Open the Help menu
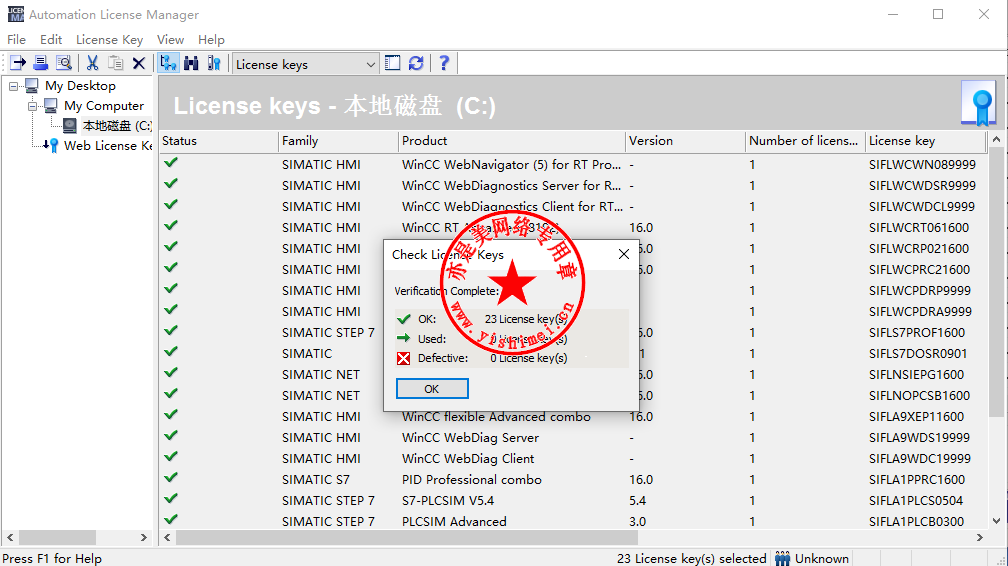 (x=212, y=40)
